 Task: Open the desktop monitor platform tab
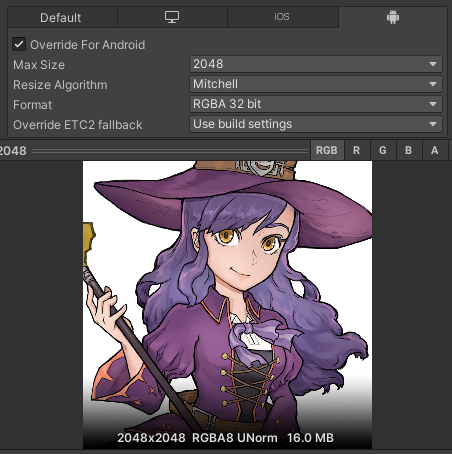point(172,17)
